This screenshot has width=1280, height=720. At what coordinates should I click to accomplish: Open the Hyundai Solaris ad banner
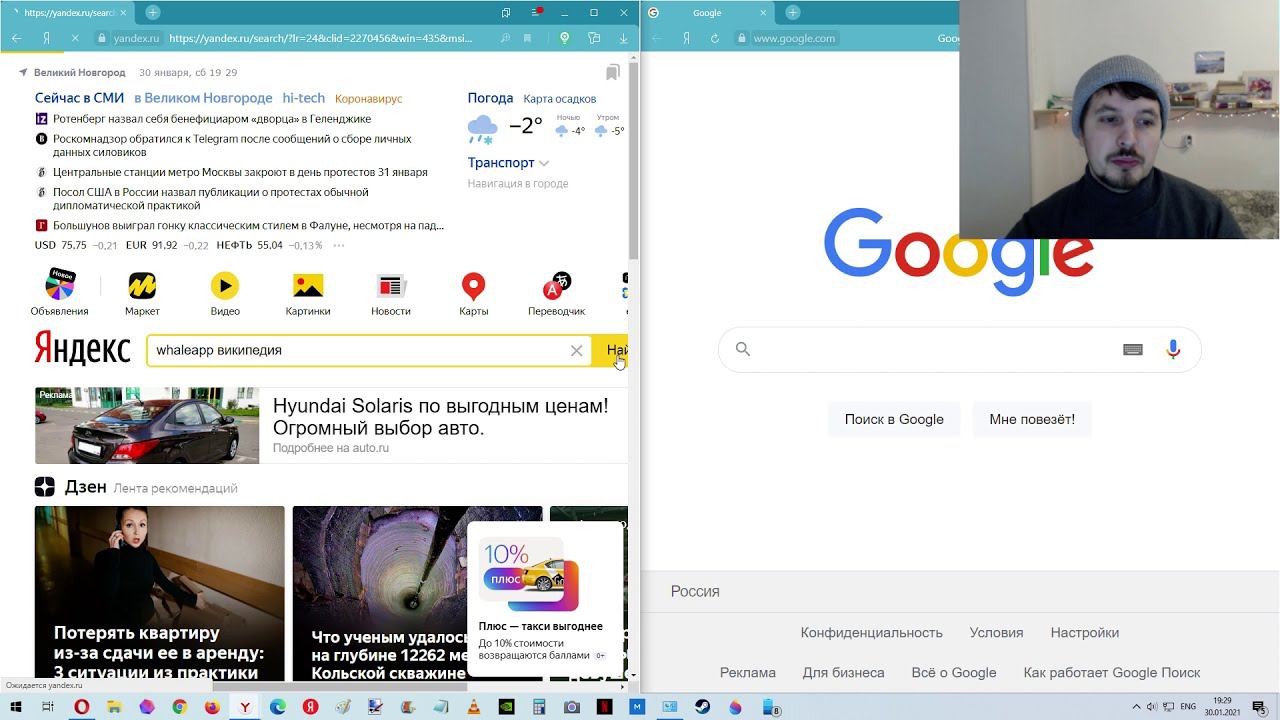coord(331,426)
